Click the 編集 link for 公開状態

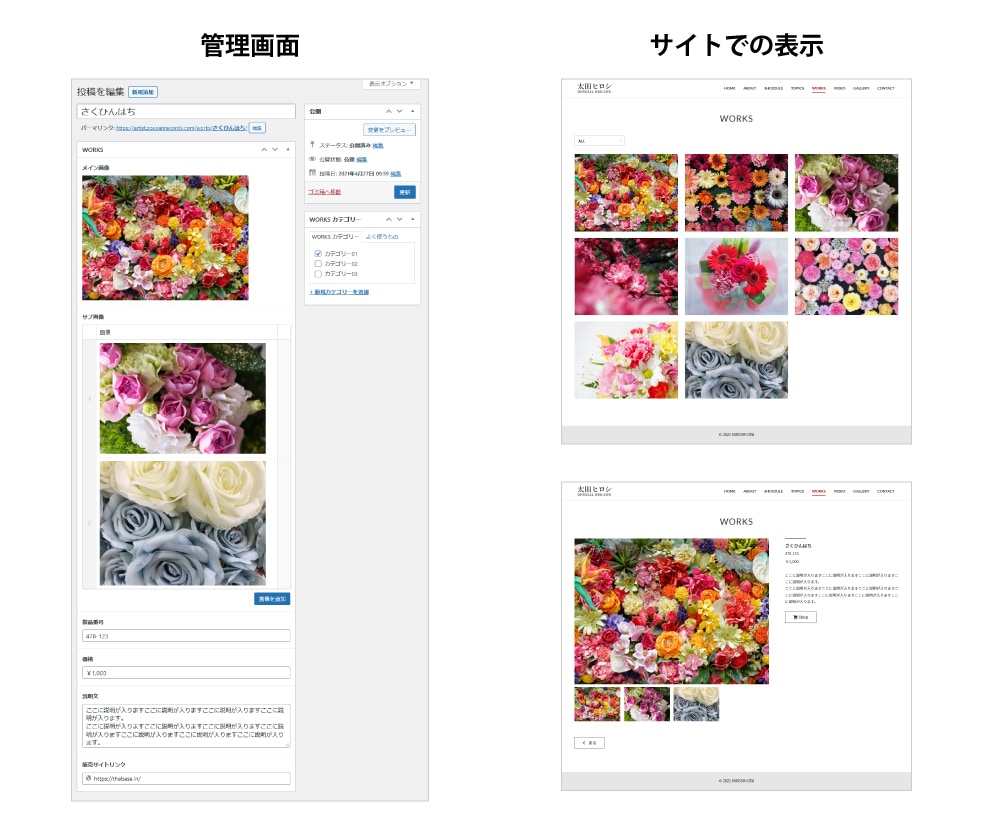click(362, 159)
